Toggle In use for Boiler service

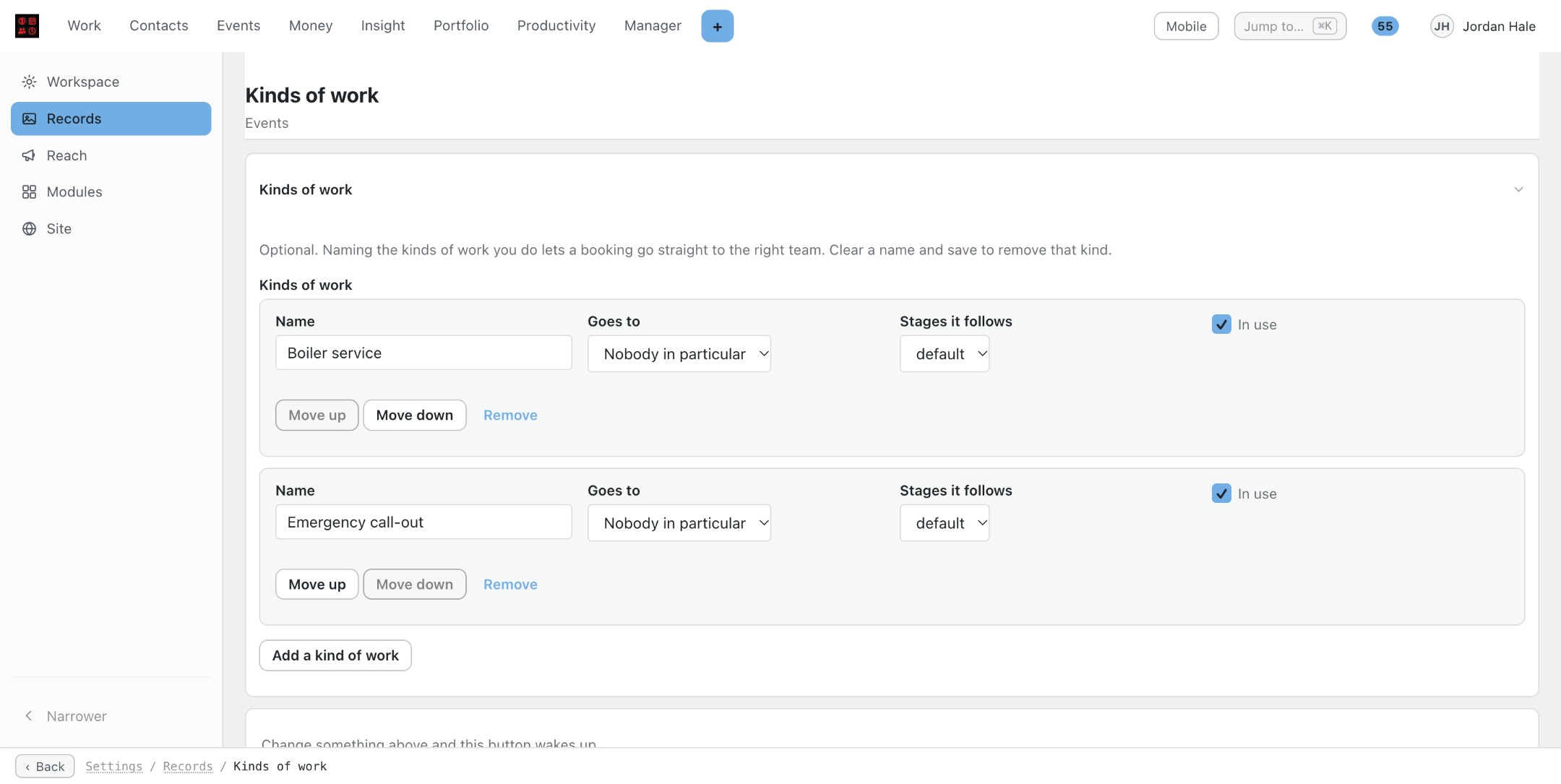click(1221, 324)
